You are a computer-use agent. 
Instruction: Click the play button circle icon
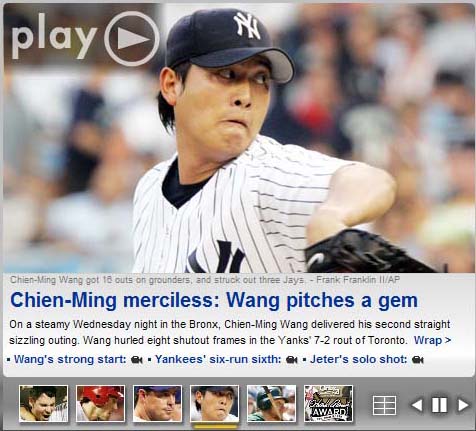132,38
